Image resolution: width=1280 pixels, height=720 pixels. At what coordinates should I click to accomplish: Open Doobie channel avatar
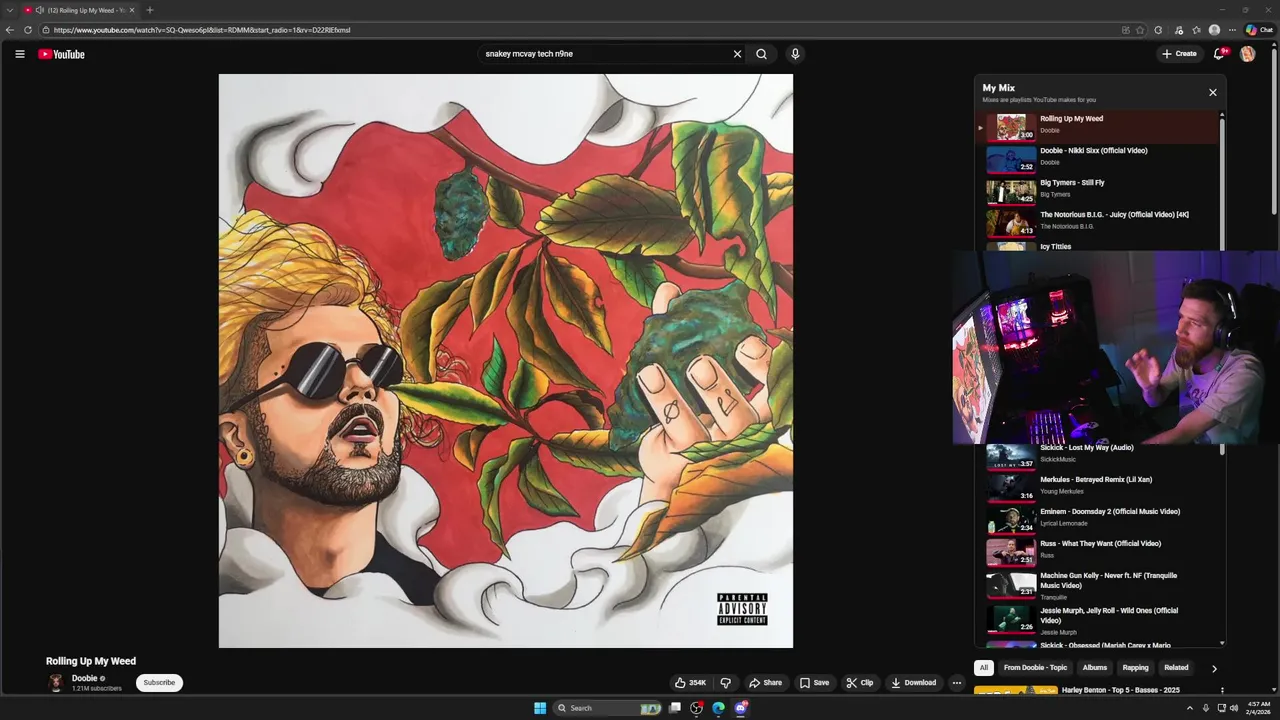pyautogui.click(x=56, y=683)
